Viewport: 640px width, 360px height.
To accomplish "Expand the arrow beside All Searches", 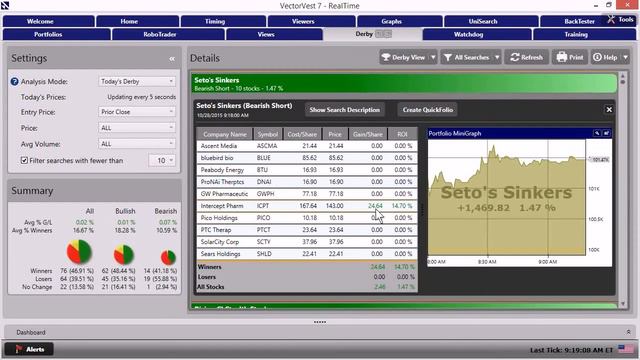I will pyautogui.click(x=497, y=58).
